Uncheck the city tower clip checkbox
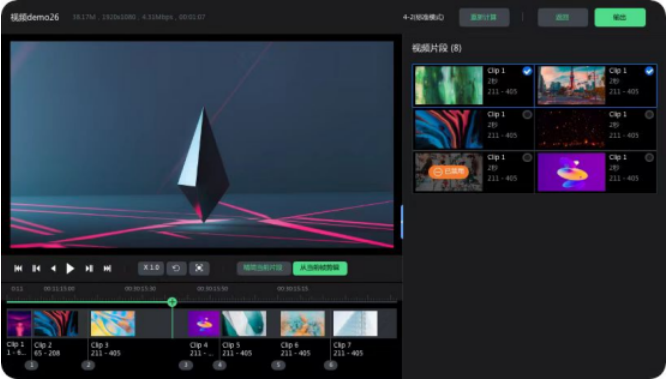Screen dimensions: 666x380 pos(649,71)
